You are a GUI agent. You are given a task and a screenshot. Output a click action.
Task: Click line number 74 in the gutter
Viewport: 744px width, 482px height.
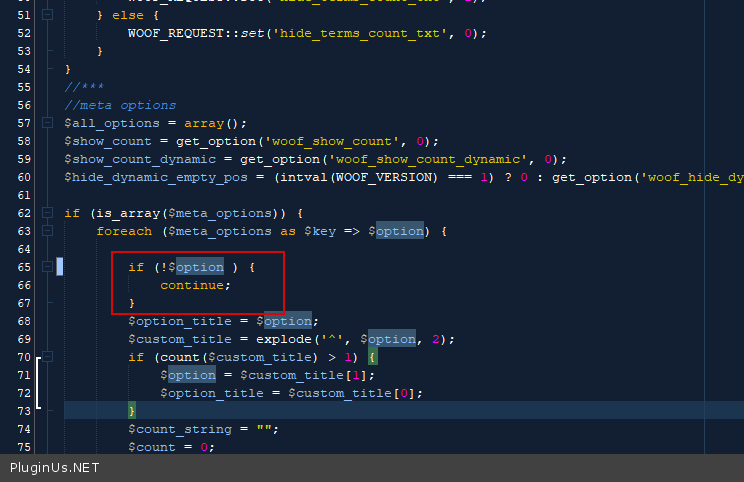pos(24,429)
